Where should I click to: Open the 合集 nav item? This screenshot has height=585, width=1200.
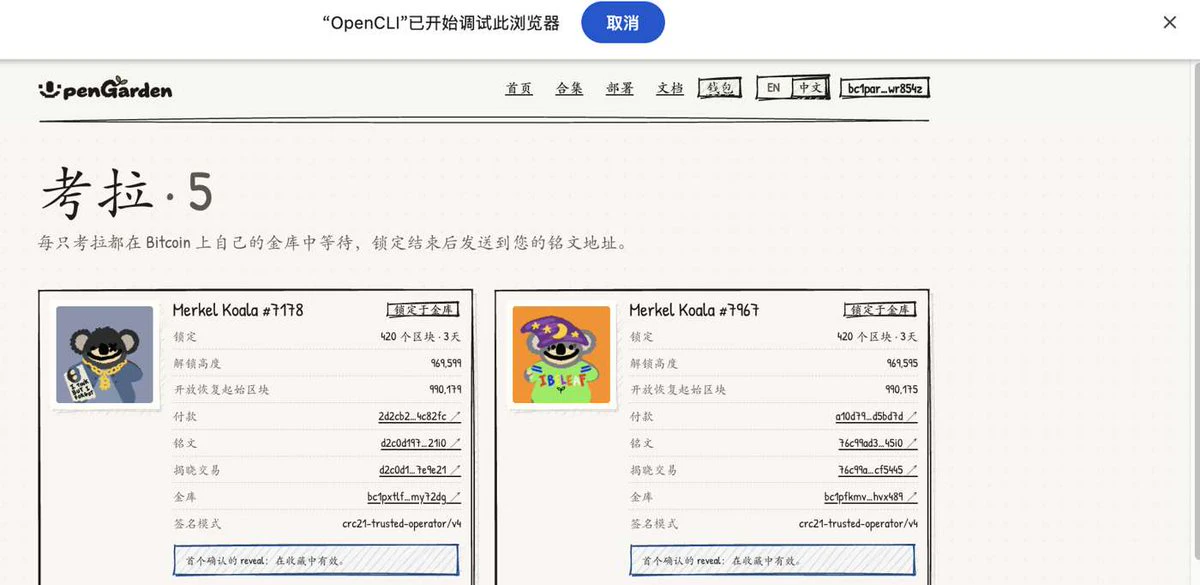[x=569, y=88]
